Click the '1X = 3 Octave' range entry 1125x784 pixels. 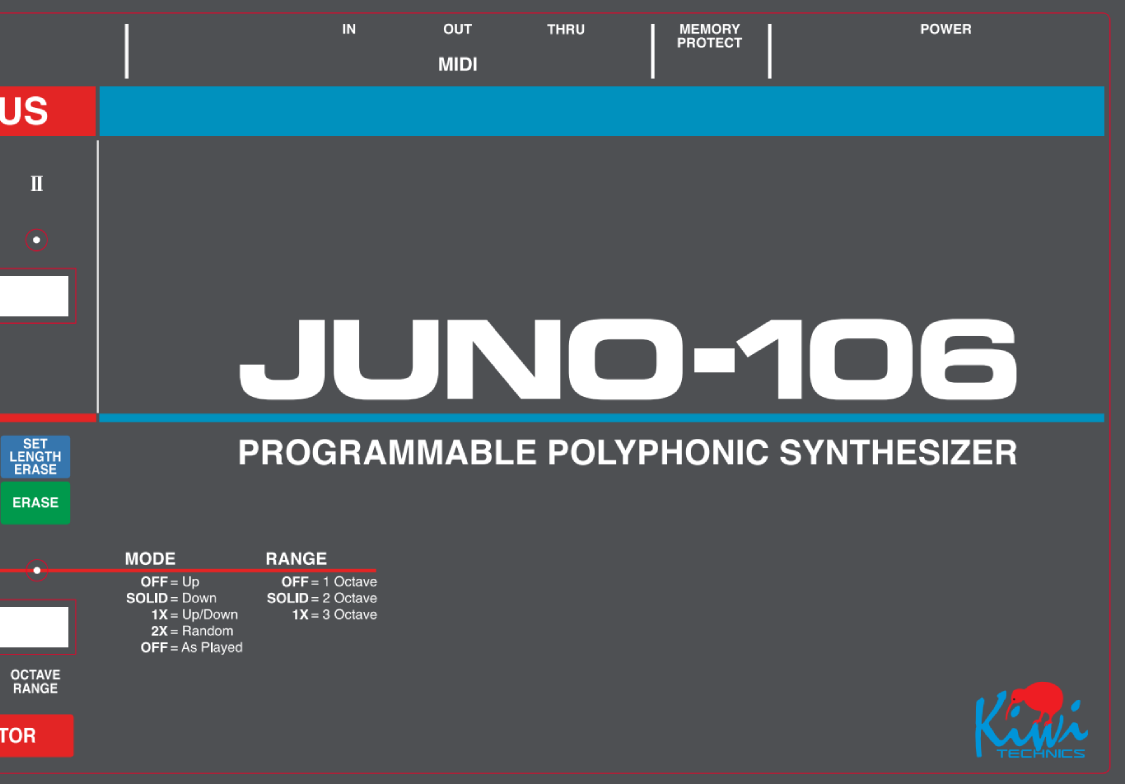click(334, 615)
